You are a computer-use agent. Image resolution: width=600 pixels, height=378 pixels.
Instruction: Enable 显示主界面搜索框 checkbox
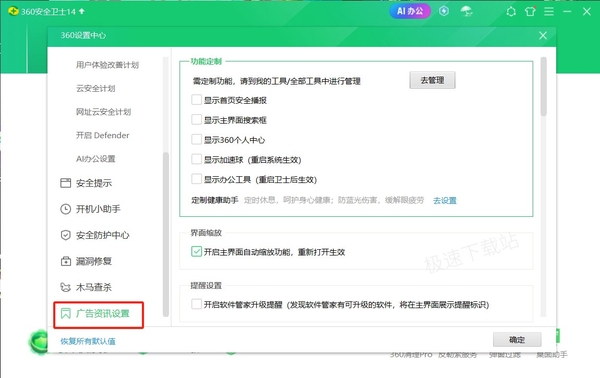click(x=196, y=120)
